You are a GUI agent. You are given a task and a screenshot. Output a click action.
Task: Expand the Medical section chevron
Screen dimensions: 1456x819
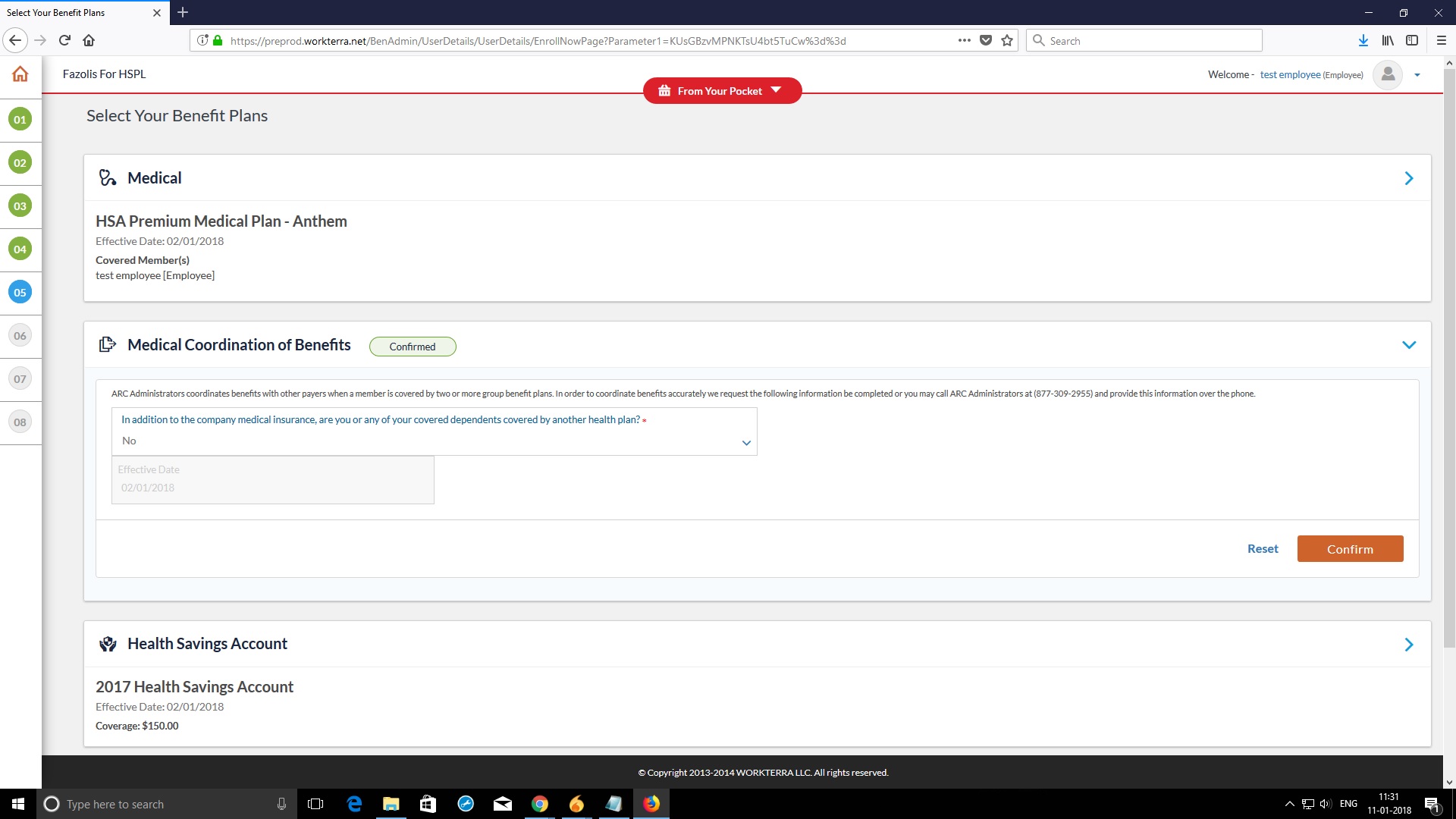pos(1409,178)
